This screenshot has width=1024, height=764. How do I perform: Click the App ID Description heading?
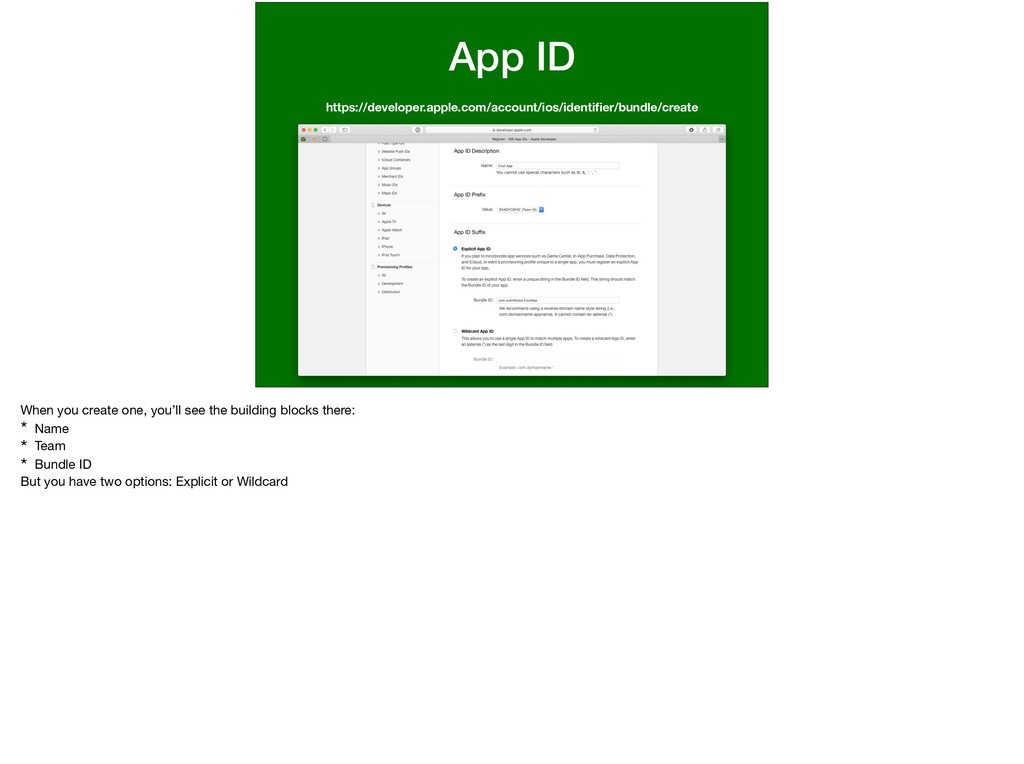[476, 151]
